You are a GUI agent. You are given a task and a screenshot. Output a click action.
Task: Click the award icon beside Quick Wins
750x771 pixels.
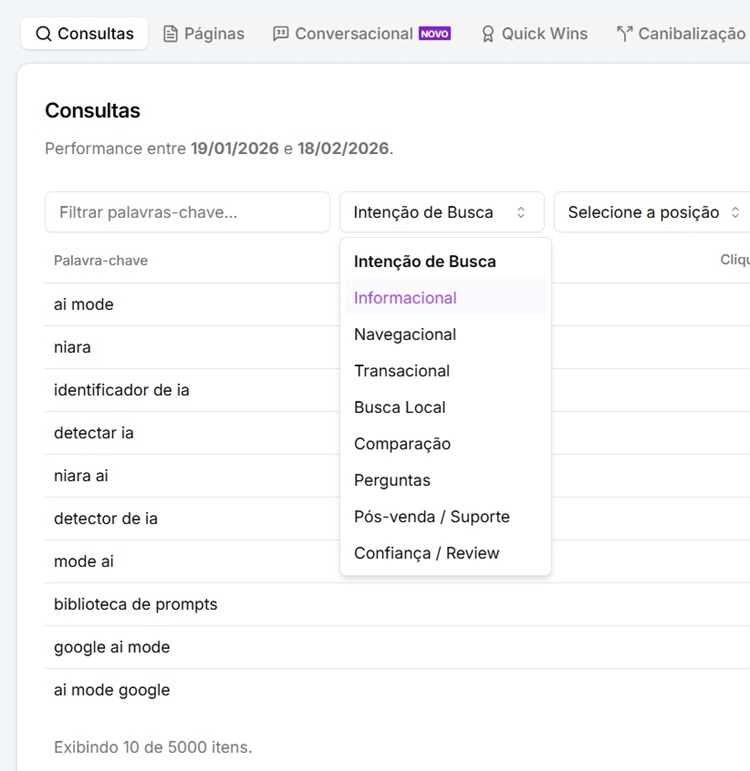(488, 34)
